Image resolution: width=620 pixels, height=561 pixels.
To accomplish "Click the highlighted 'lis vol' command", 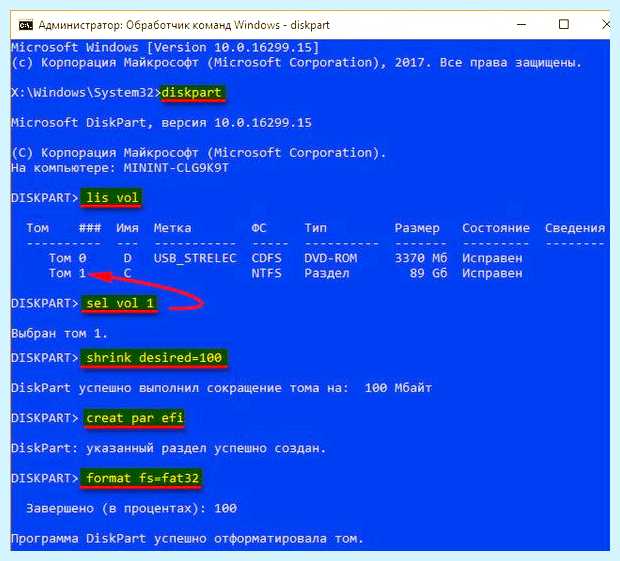I will click(x=112, y=198).
